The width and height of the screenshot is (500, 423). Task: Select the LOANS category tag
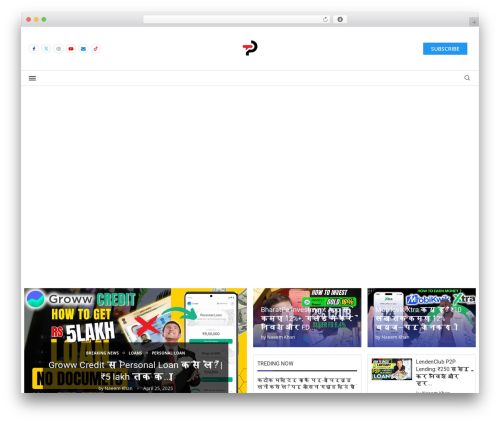click(x=135, y=353)
